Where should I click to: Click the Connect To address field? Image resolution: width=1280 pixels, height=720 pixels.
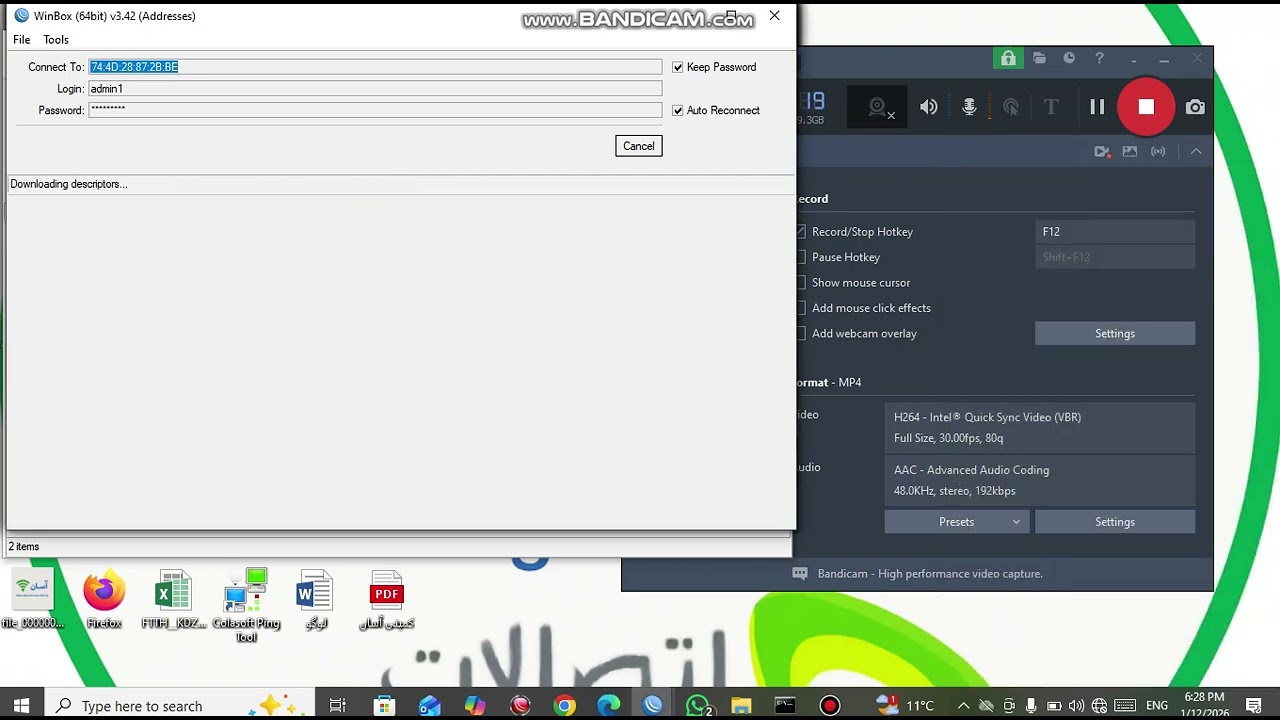375,67
